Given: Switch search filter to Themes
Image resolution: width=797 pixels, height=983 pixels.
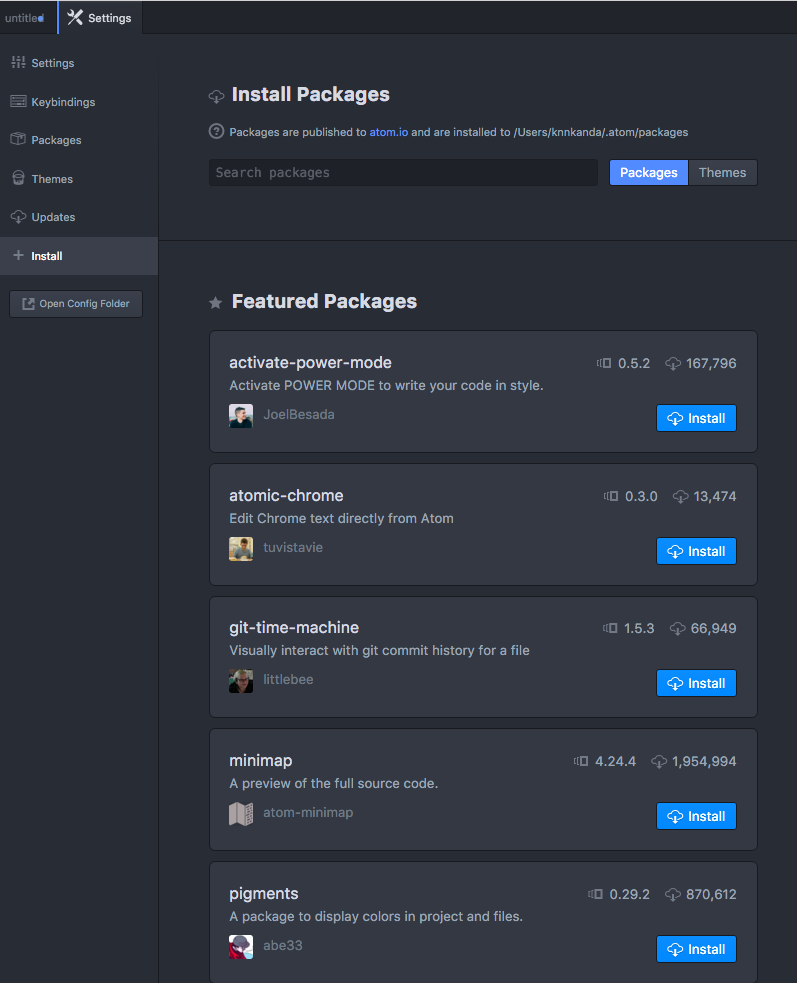Looking at the screenshot, I should click(x=722, y=172).
